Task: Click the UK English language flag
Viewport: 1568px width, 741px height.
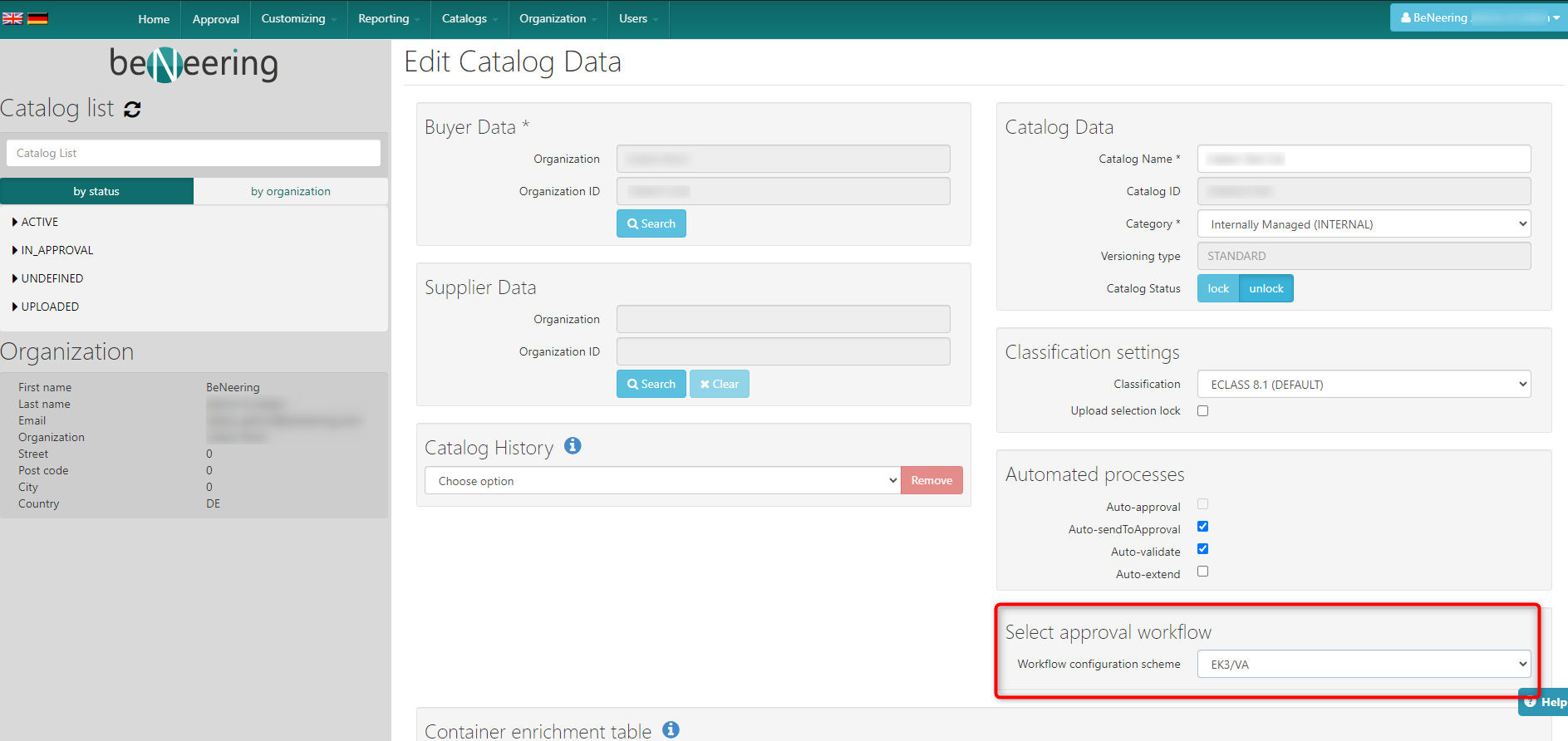Action: point(12,18)
